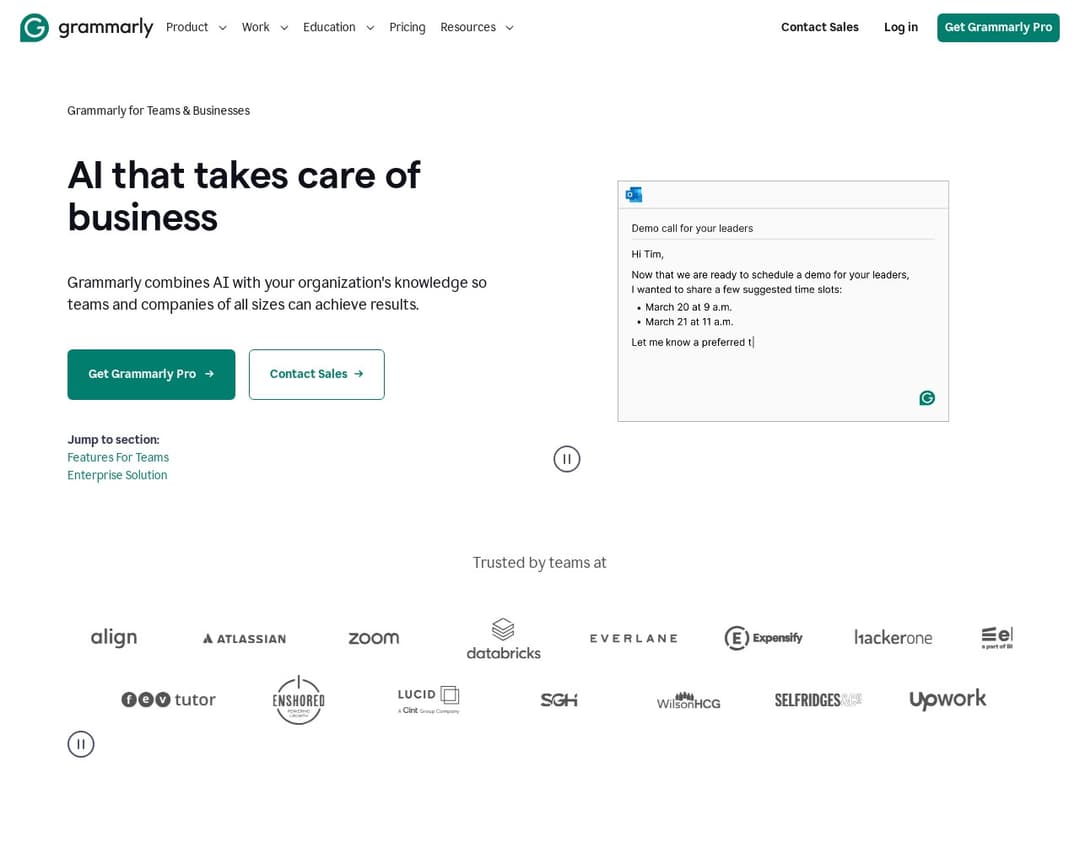Viewport: 1080px width, 864px height.
Task: Click the green Grammarly badge inside the demo
Action: [926, 397]
